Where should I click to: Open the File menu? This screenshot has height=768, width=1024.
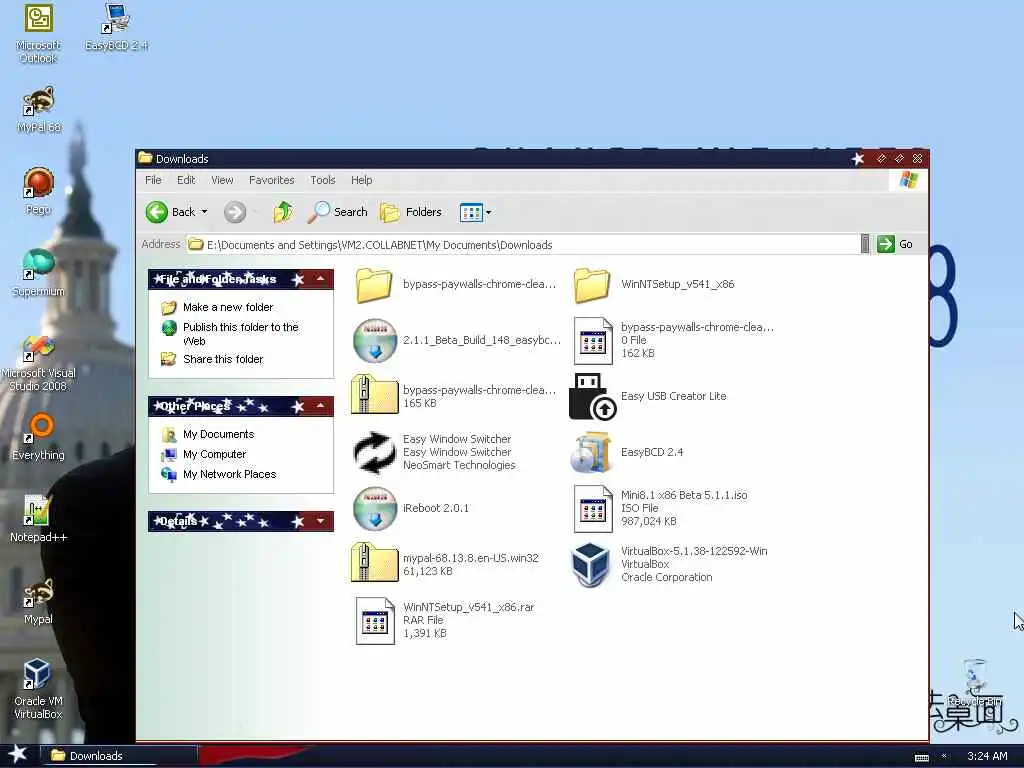(x=153, y=180)
